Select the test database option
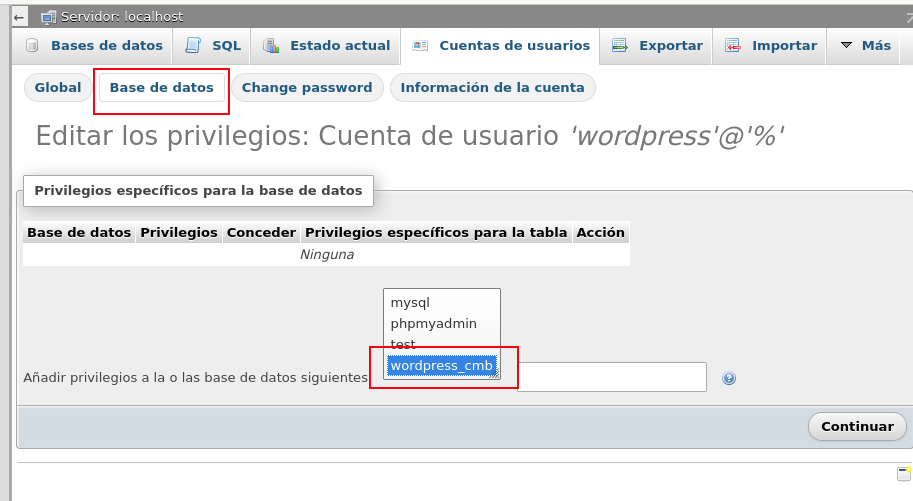Screen dimensions: 913x501 (403, 344)
